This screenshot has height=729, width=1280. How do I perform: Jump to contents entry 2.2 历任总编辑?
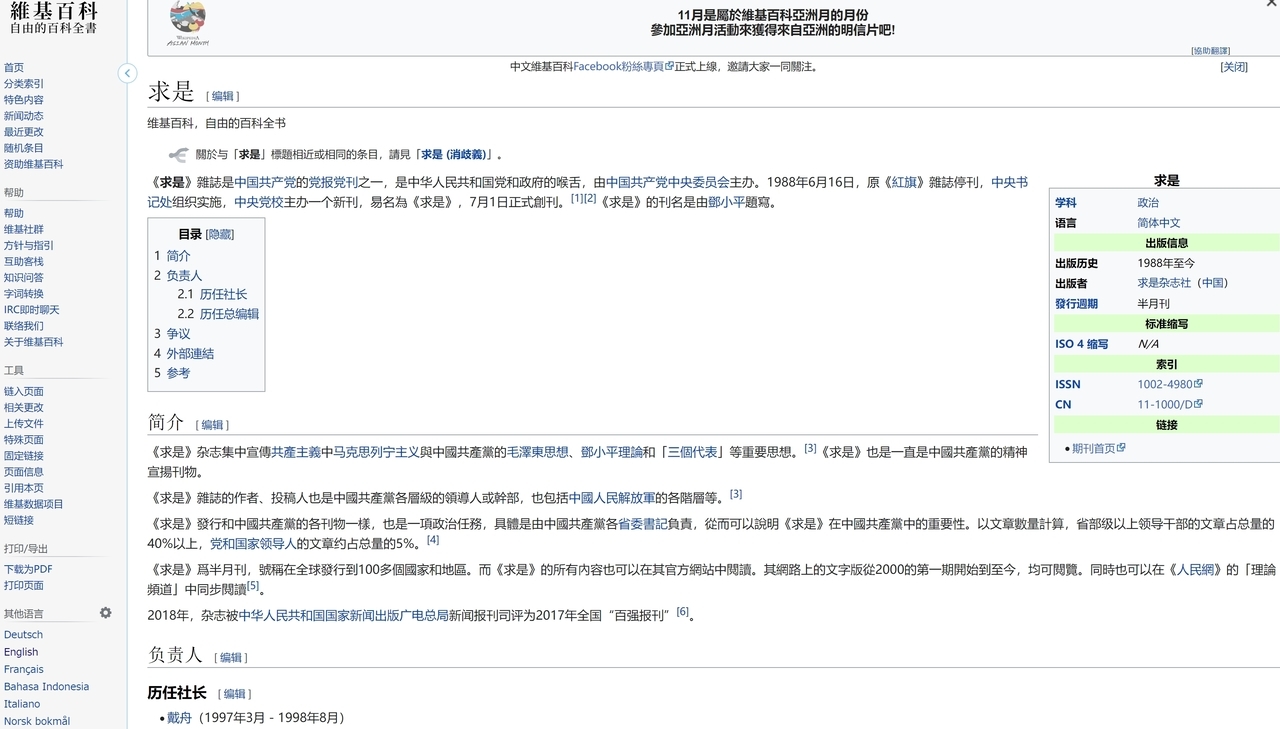tap(218, 314)
